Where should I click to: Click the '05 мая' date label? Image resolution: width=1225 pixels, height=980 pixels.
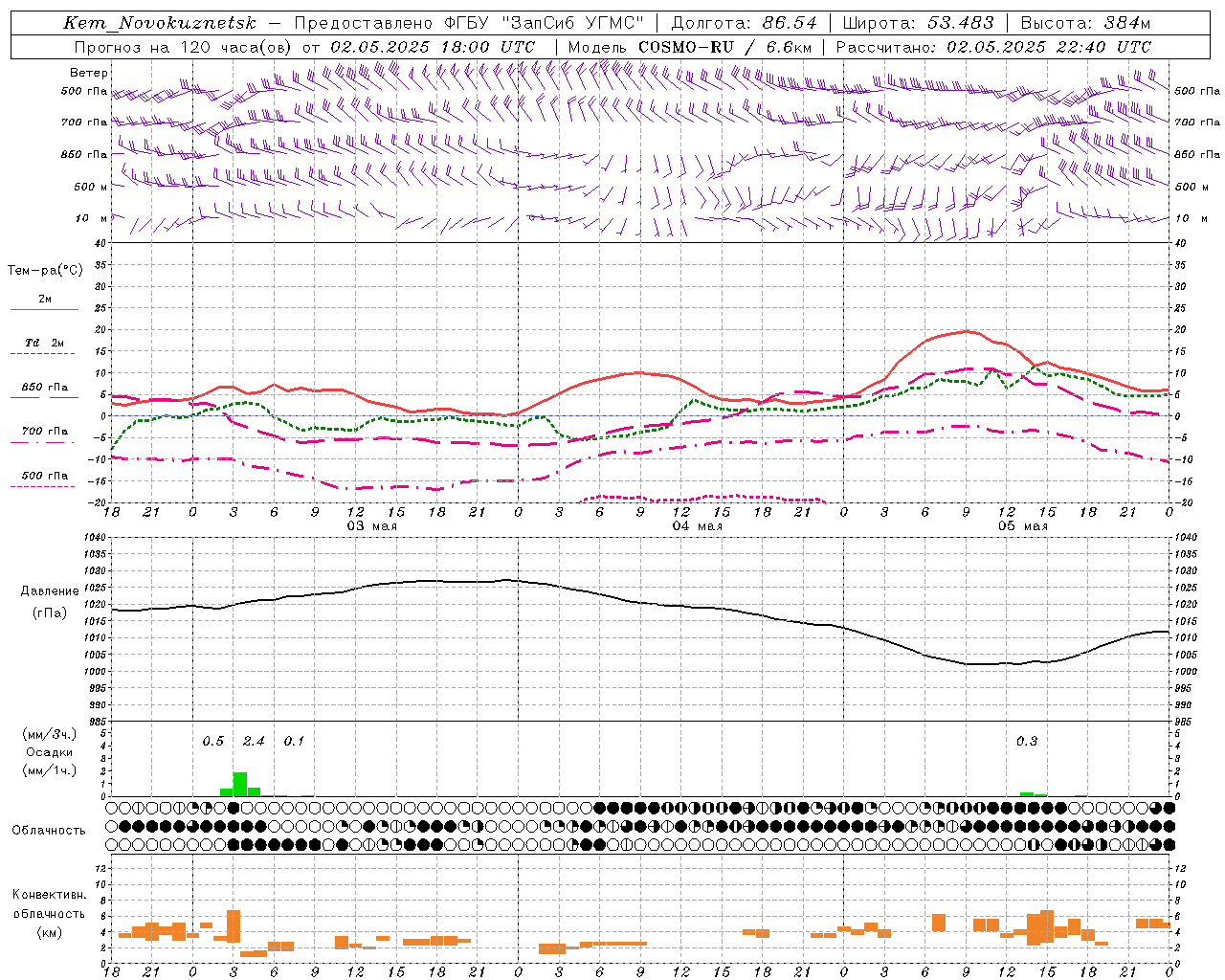pos(1023,526)
